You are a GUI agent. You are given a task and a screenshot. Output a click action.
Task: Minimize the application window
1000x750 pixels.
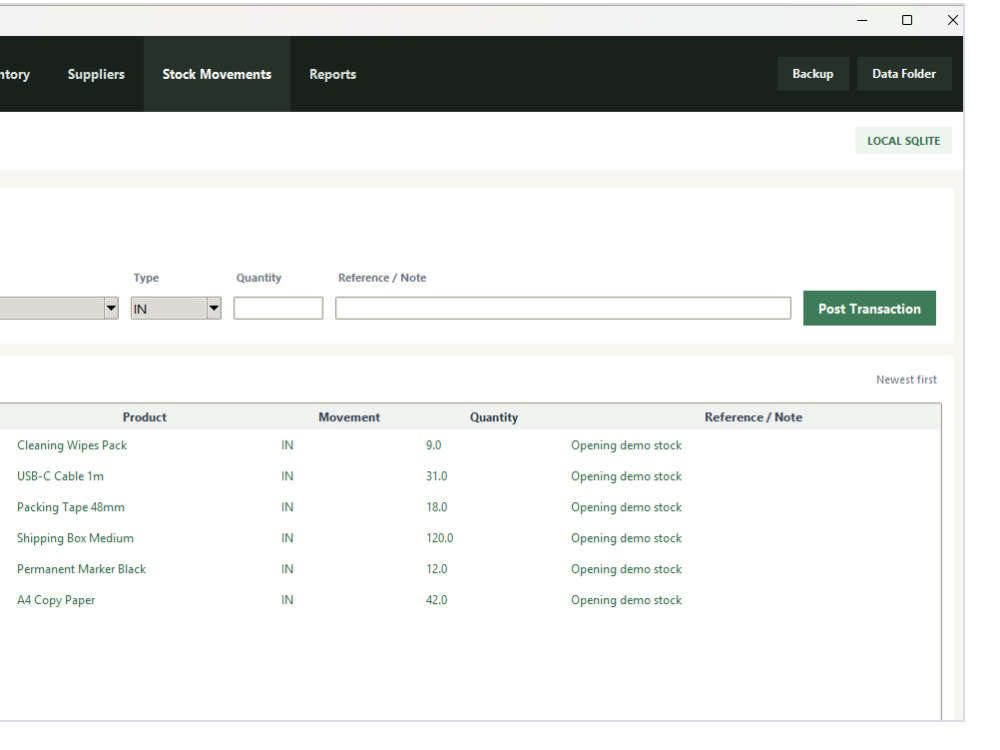tap(862, 20)
